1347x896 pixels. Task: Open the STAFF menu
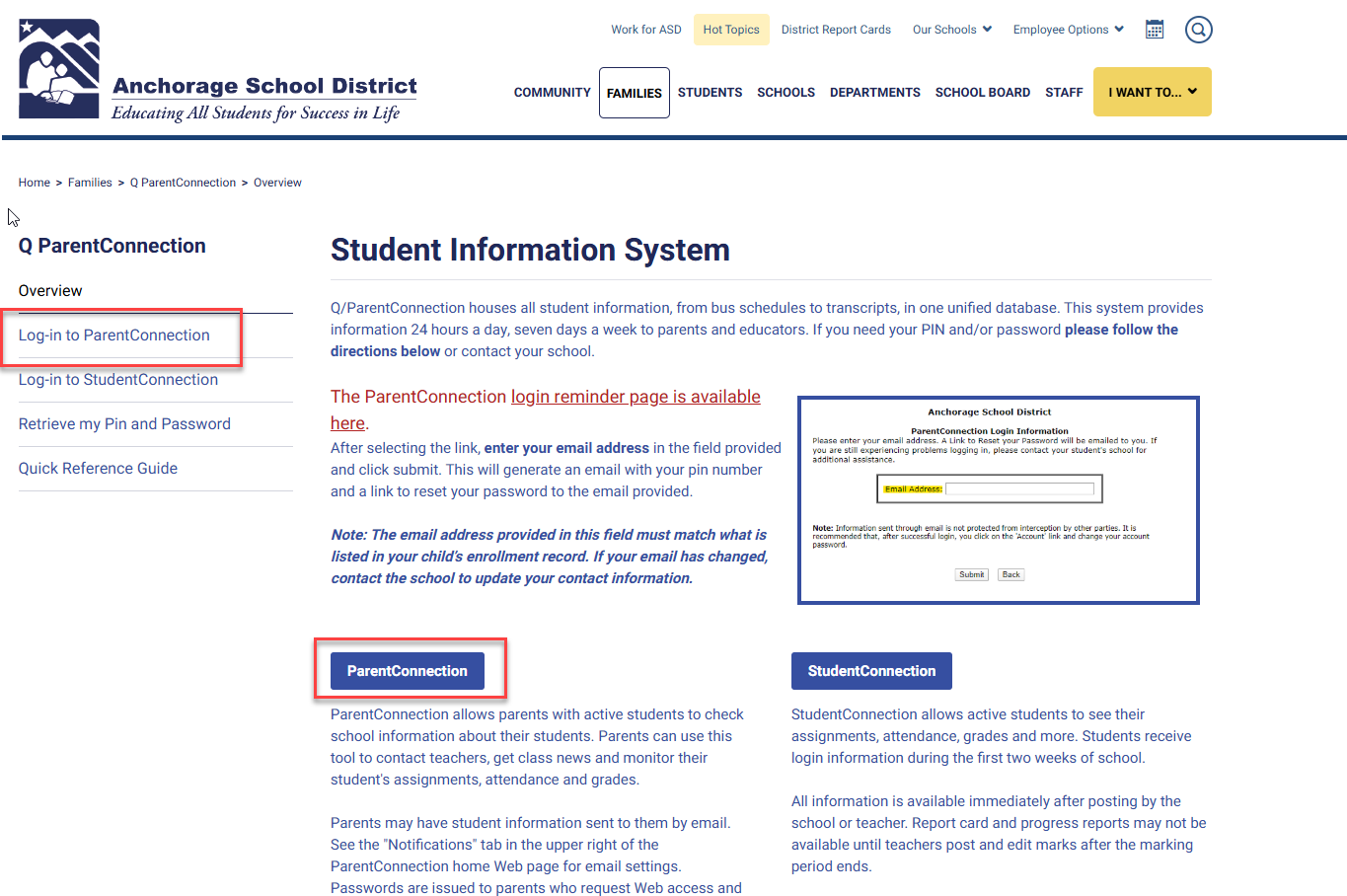click(1064, 93)
